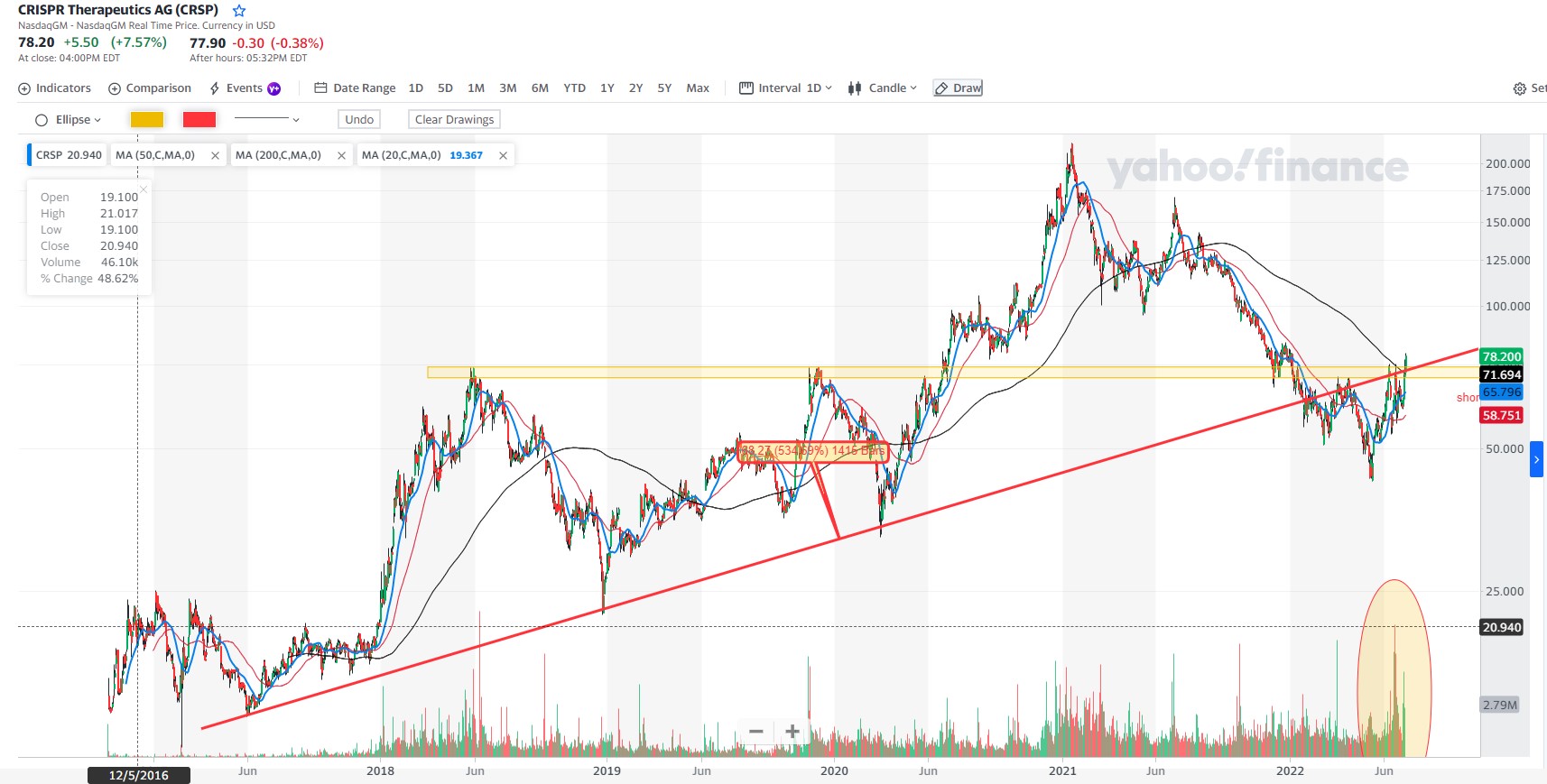Pick the yellow fill color swatch
Viewport: 1547px width, 784px height.
147,120
